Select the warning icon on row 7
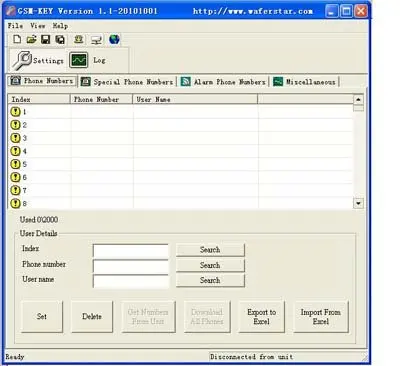This screenshot has width=400, height=366. tap(15, 190)
